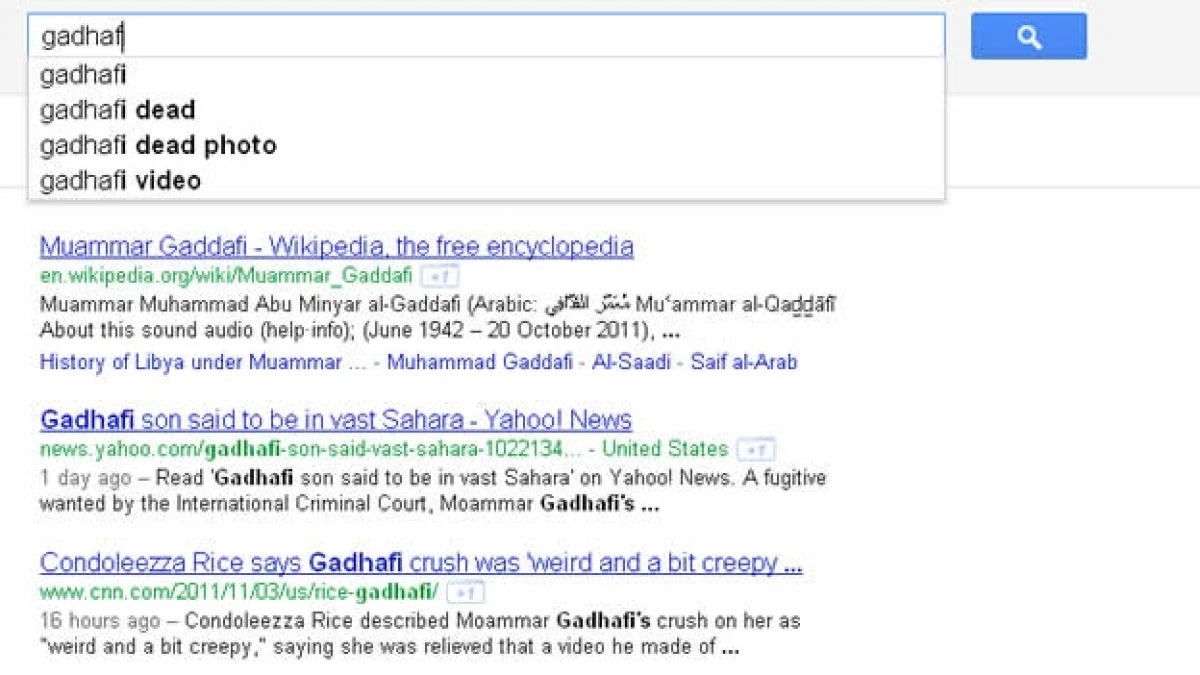Open the Condoleezza Rice CNN result
The width and height of the screenshot is (1200, 675).
(x=421, y=563)
